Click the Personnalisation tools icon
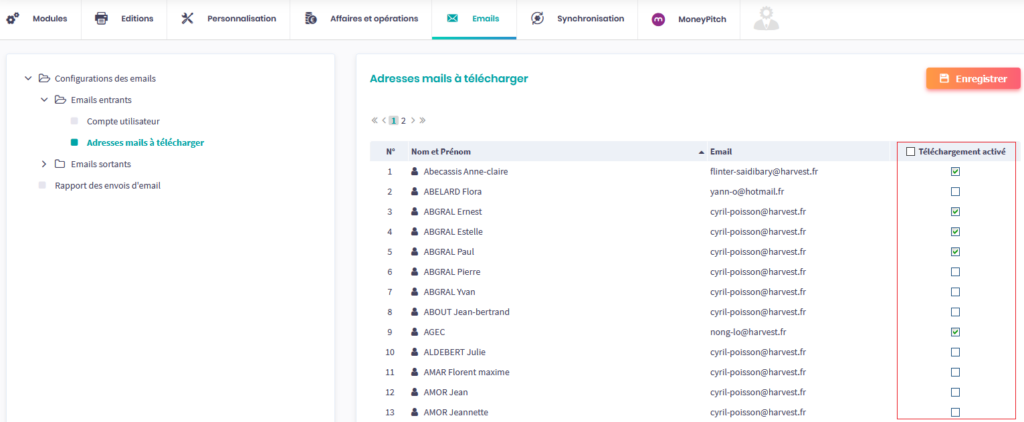1024x422 pixels. pos(188,19)
